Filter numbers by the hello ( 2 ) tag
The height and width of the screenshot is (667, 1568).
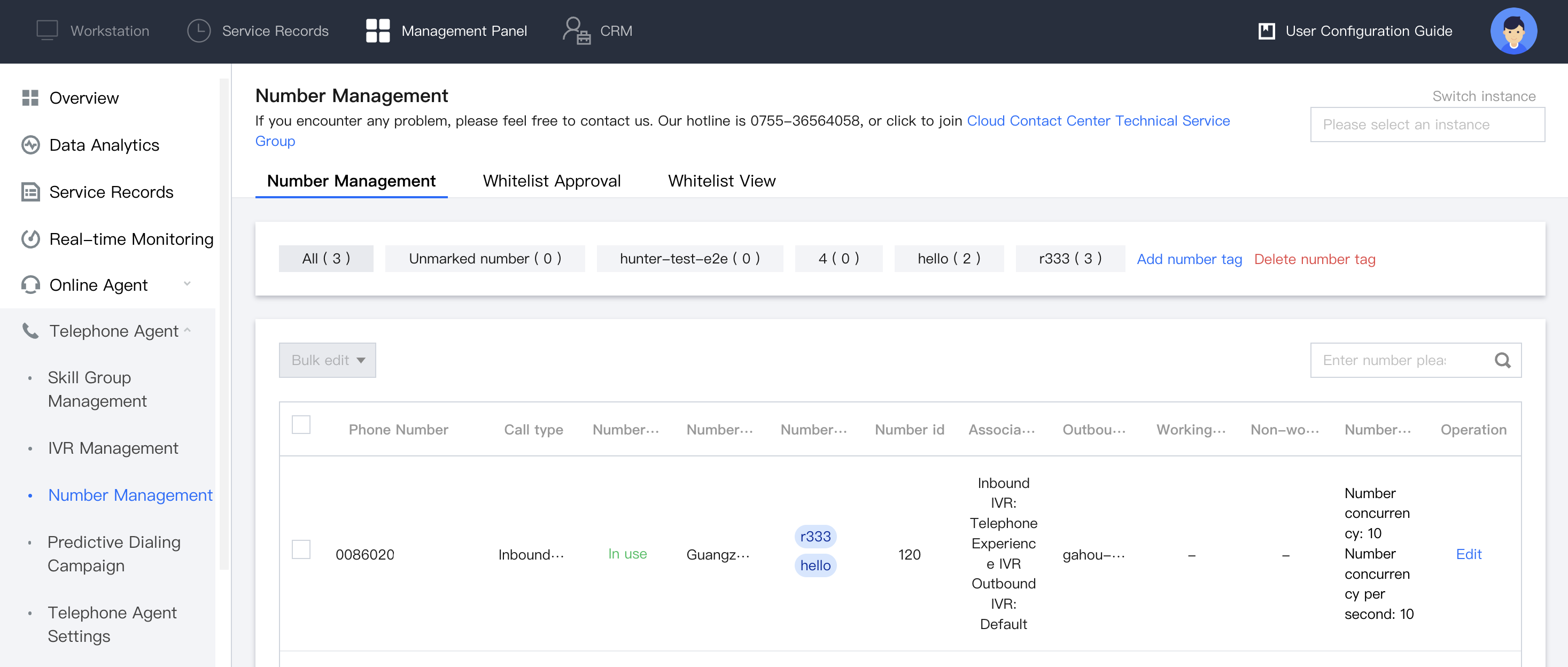[949, 259]
